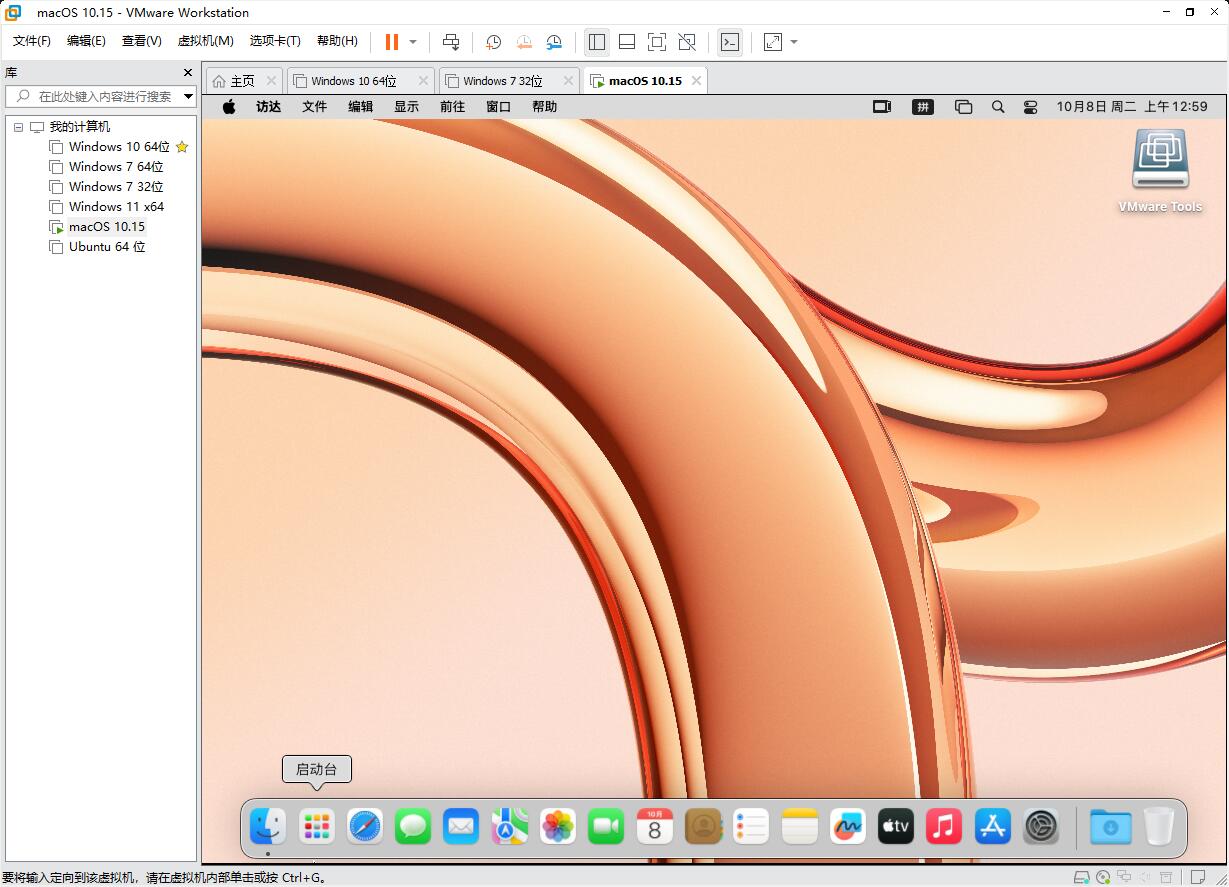Open System Preferences from the Dock
Screen dimensions: 1229x887
[1040, 826]
